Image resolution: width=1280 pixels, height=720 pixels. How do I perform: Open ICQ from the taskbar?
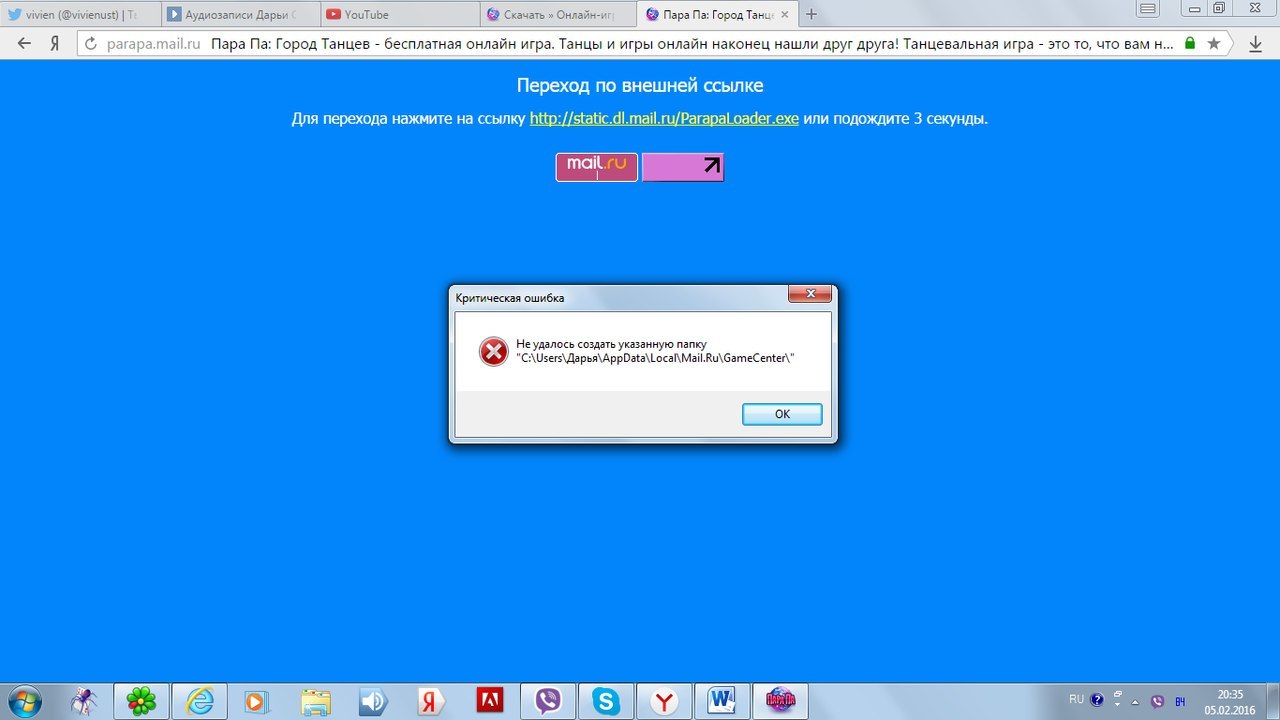(142, 701)
